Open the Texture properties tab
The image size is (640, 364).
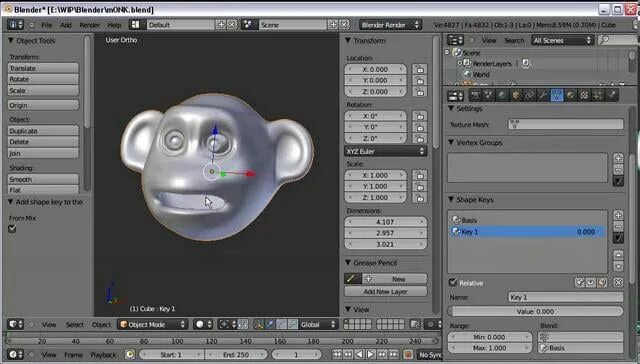point(584,95)
